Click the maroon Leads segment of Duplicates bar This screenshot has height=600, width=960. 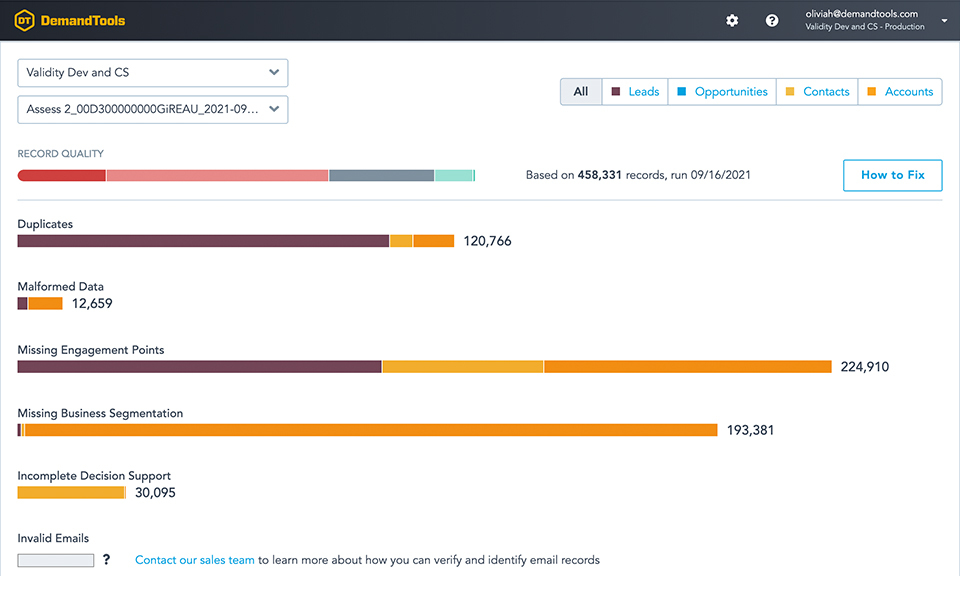pos(203,241)
